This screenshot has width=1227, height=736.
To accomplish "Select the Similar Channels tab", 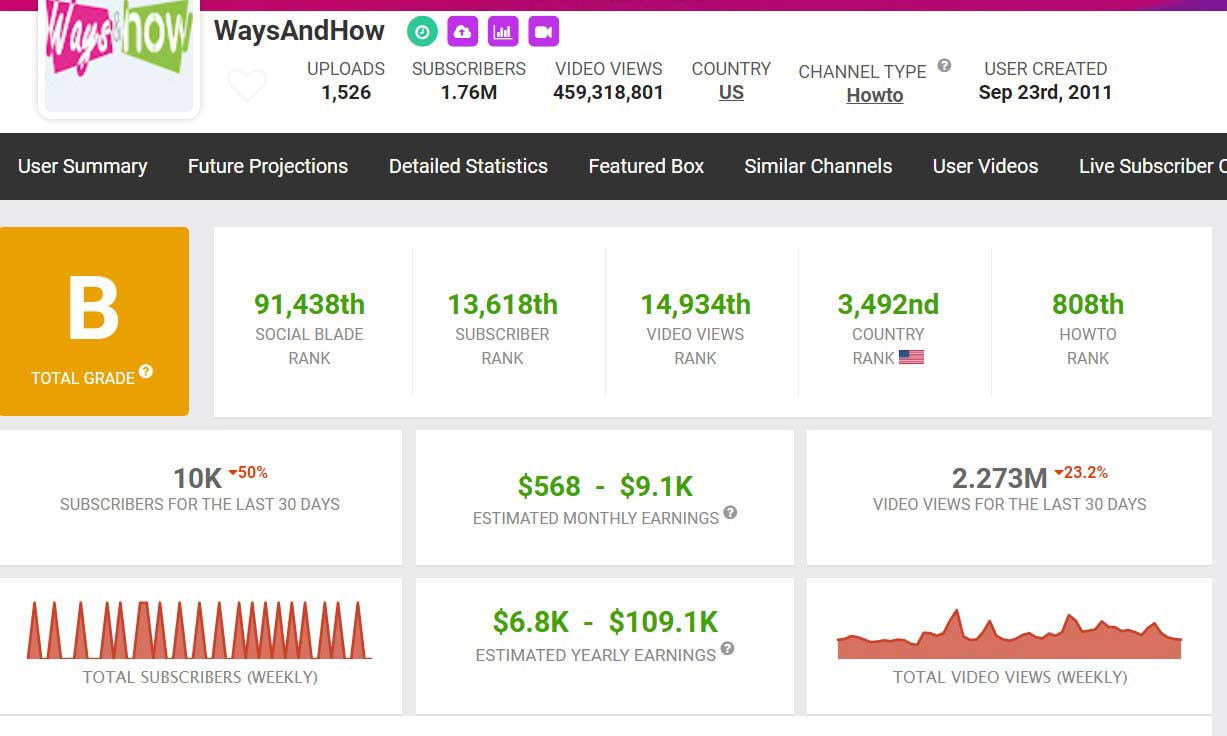I will point(818,166).
